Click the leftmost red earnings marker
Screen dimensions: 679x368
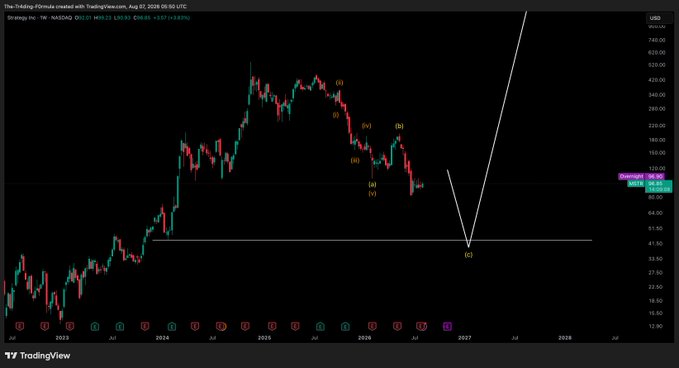[x=19, y=326]
